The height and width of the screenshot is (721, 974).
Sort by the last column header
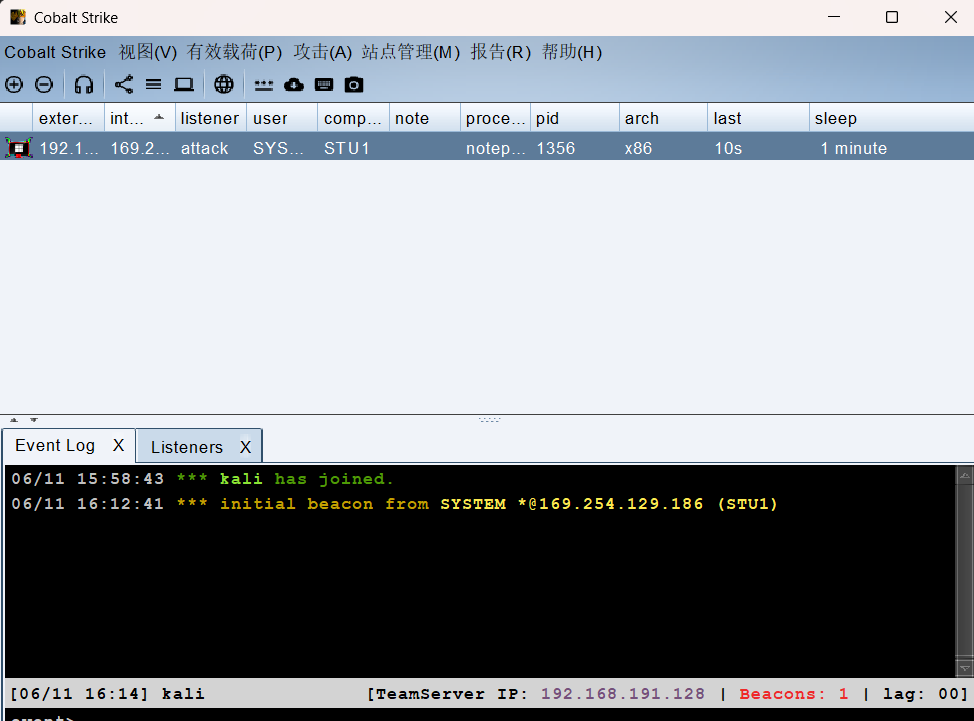(x=758, y=118)
